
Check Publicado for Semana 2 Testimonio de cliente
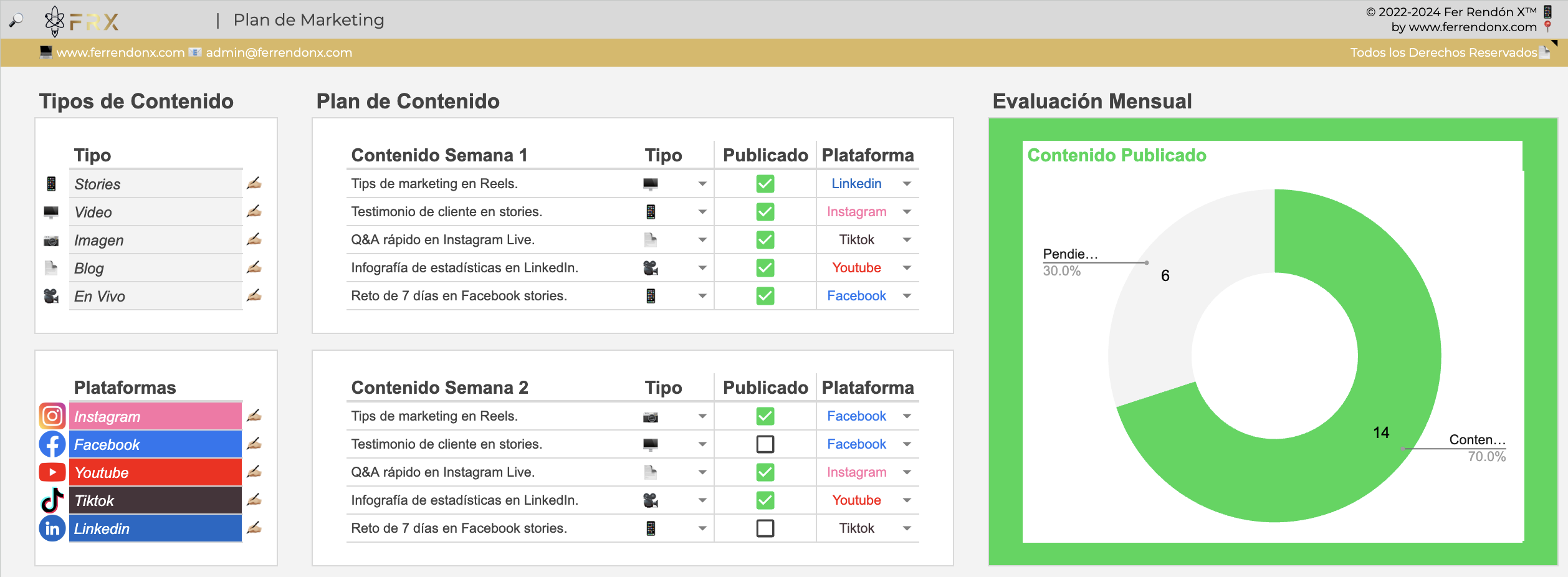click(765, 444)
